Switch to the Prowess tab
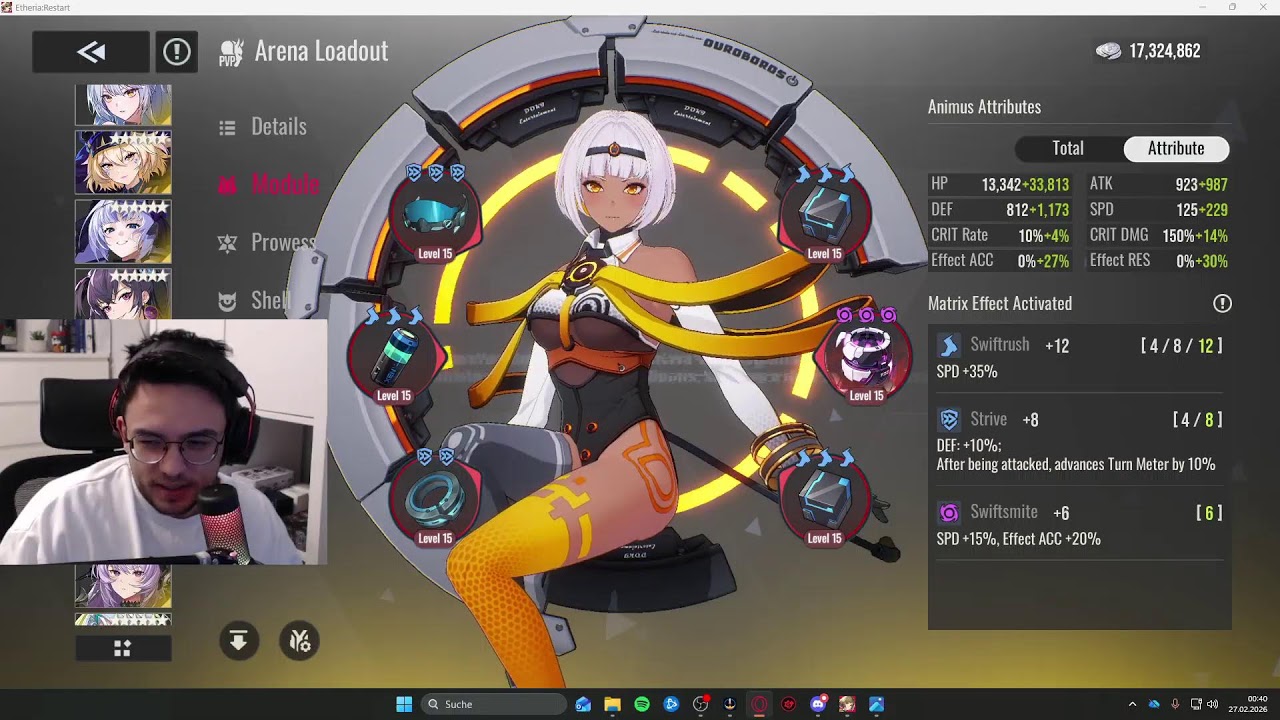This screenshot has width=1280, height=720. click(x=268, y=242)
